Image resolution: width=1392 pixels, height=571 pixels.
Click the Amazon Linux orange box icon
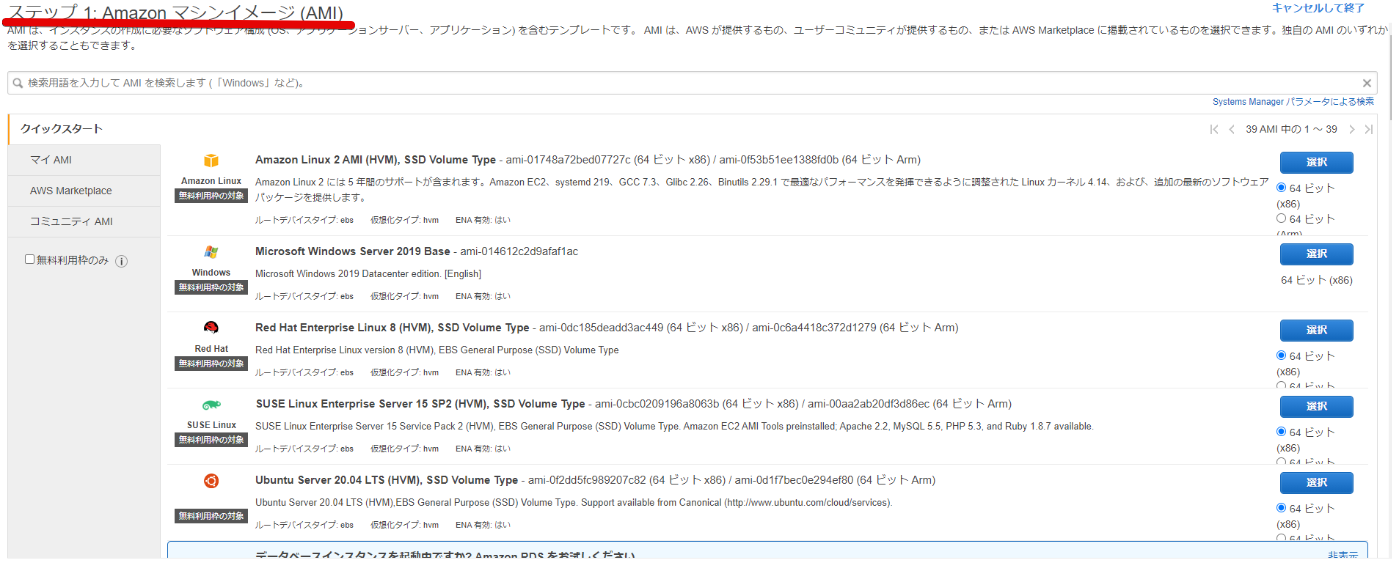coord(211,161)
